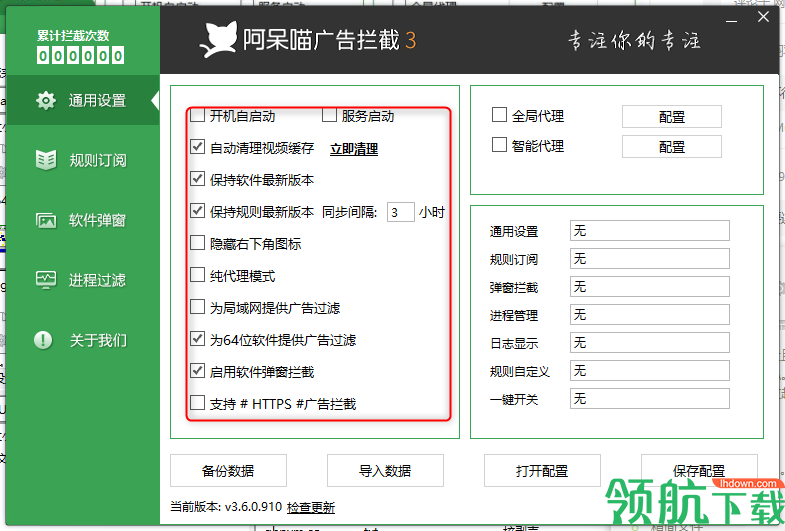Uncheck 为64位软件提供广告过滤
The image size is (785, 531).
pyautogui.click(x=198, y=339)
